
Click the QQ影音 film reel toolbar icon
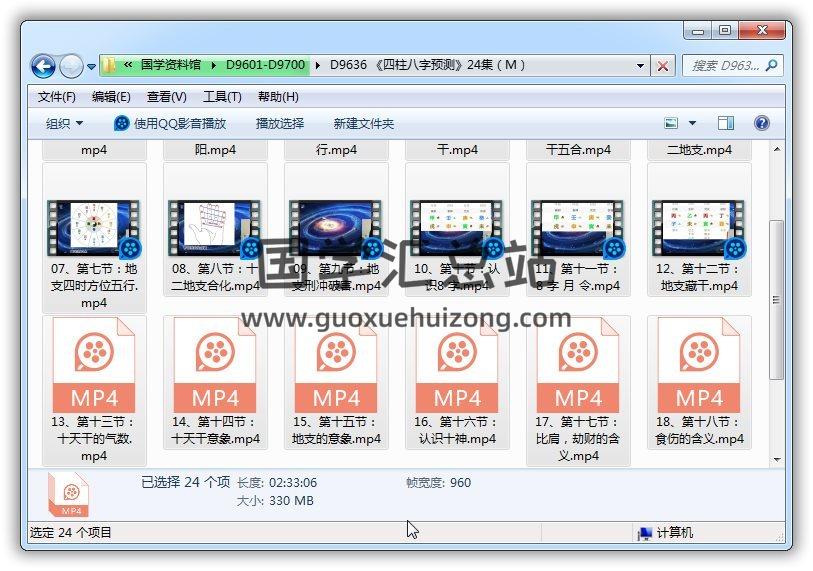(121, 123)
